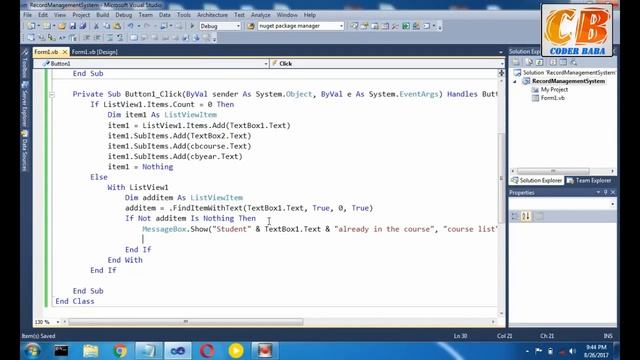Screen dimensions: 640x360
Task: Open the Architecture menu
Action: click(x=212, y=15)
